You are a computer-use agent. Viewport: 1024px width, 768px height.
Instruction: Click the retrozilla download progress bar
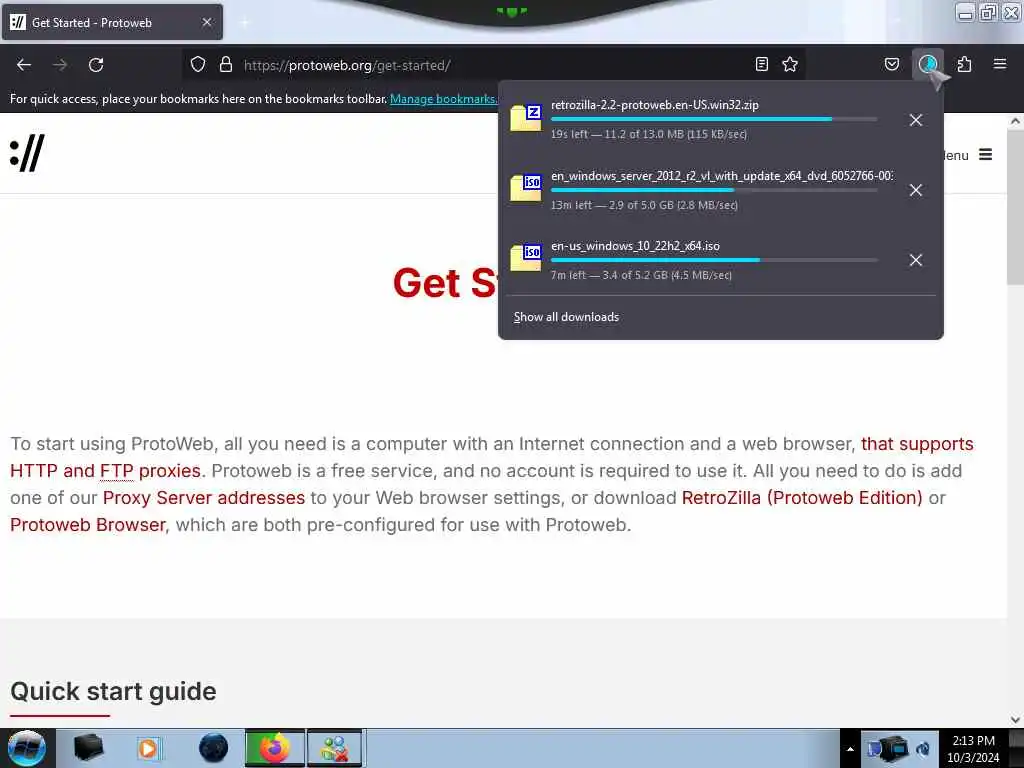click(714, 120)
